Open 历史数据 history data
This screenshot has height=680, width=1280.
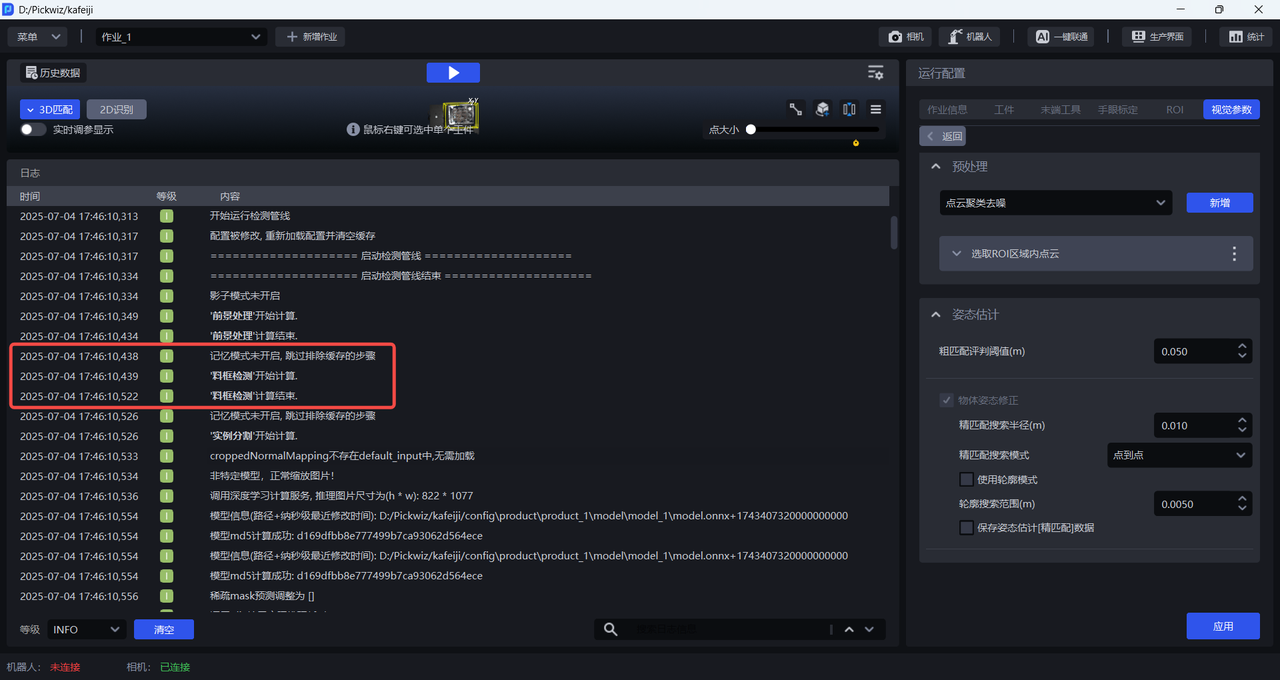pos(53,73)
